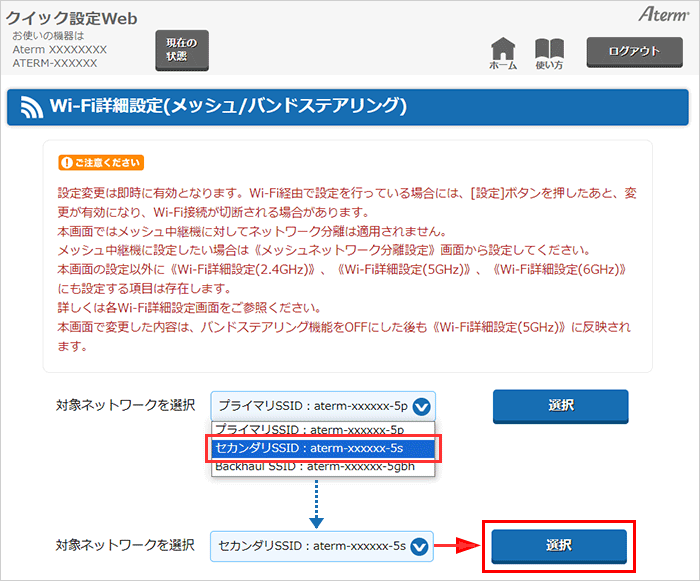Open the 使い方 book icon
This screenshot has height=581, width=700.
[x=549, y=51]
